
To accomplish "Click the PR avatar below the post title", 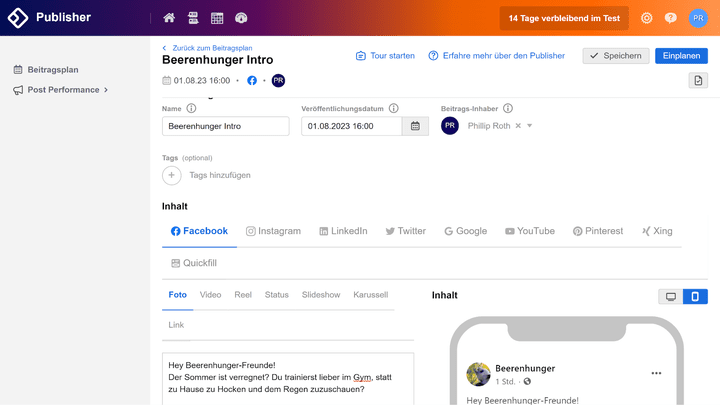I will point(278,80).
